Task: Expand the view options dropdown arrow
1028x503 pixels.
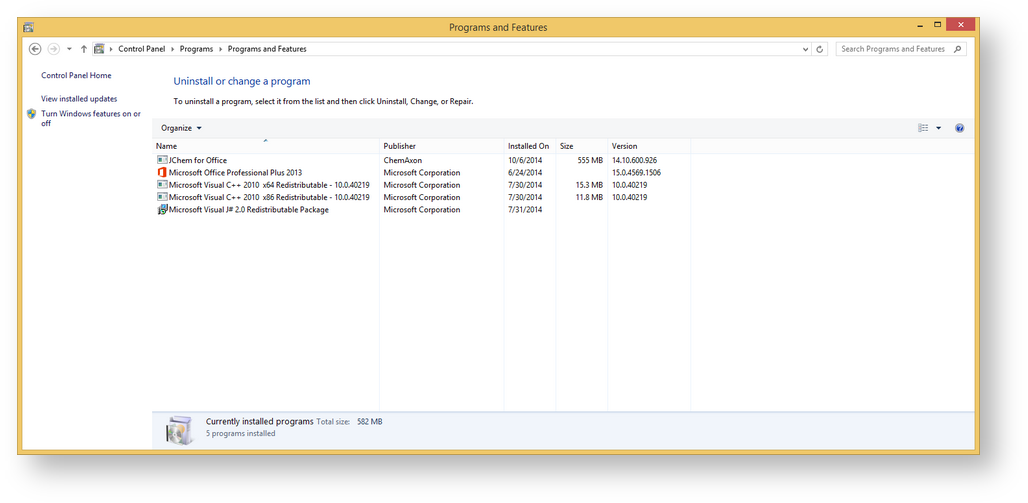Action: (938, 128)
